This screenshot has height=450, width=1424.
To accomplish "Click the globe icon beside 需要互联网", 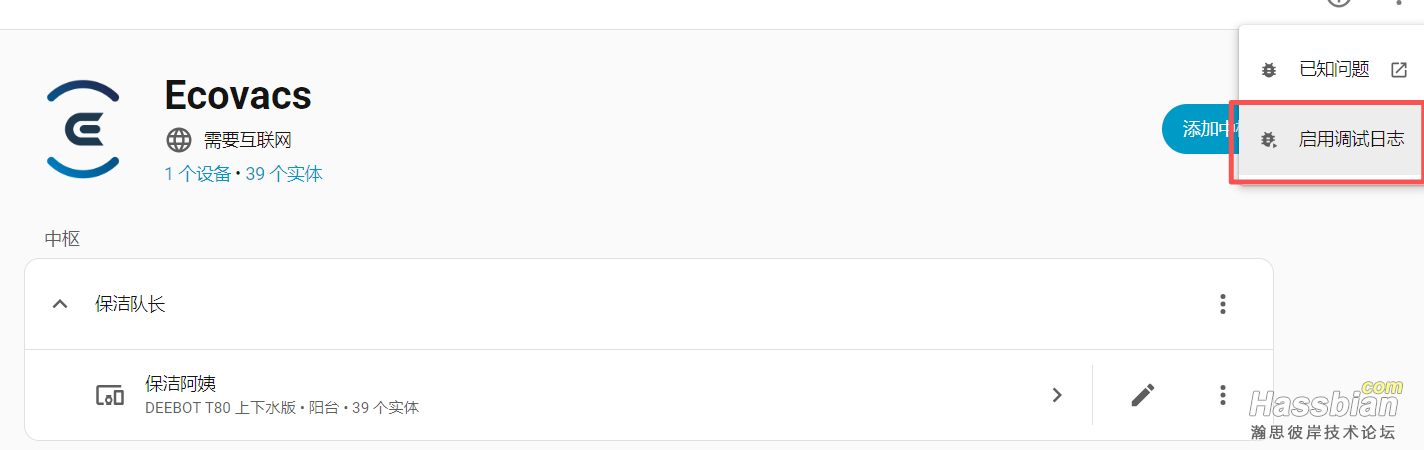I will point(179,140).
